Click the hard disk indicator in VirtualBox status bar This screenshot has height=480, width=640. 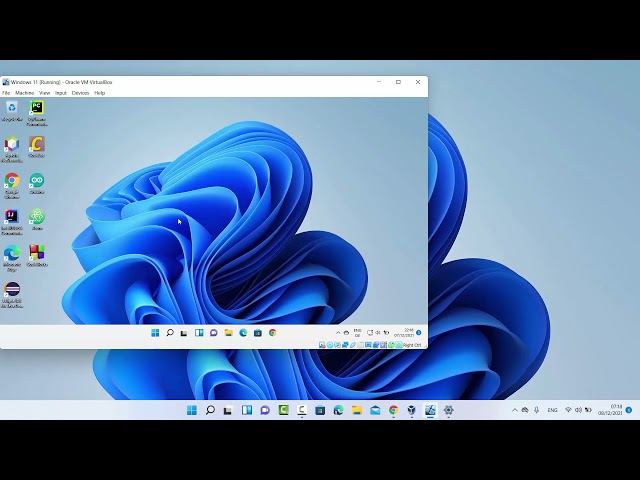click(x=322, y=345)
